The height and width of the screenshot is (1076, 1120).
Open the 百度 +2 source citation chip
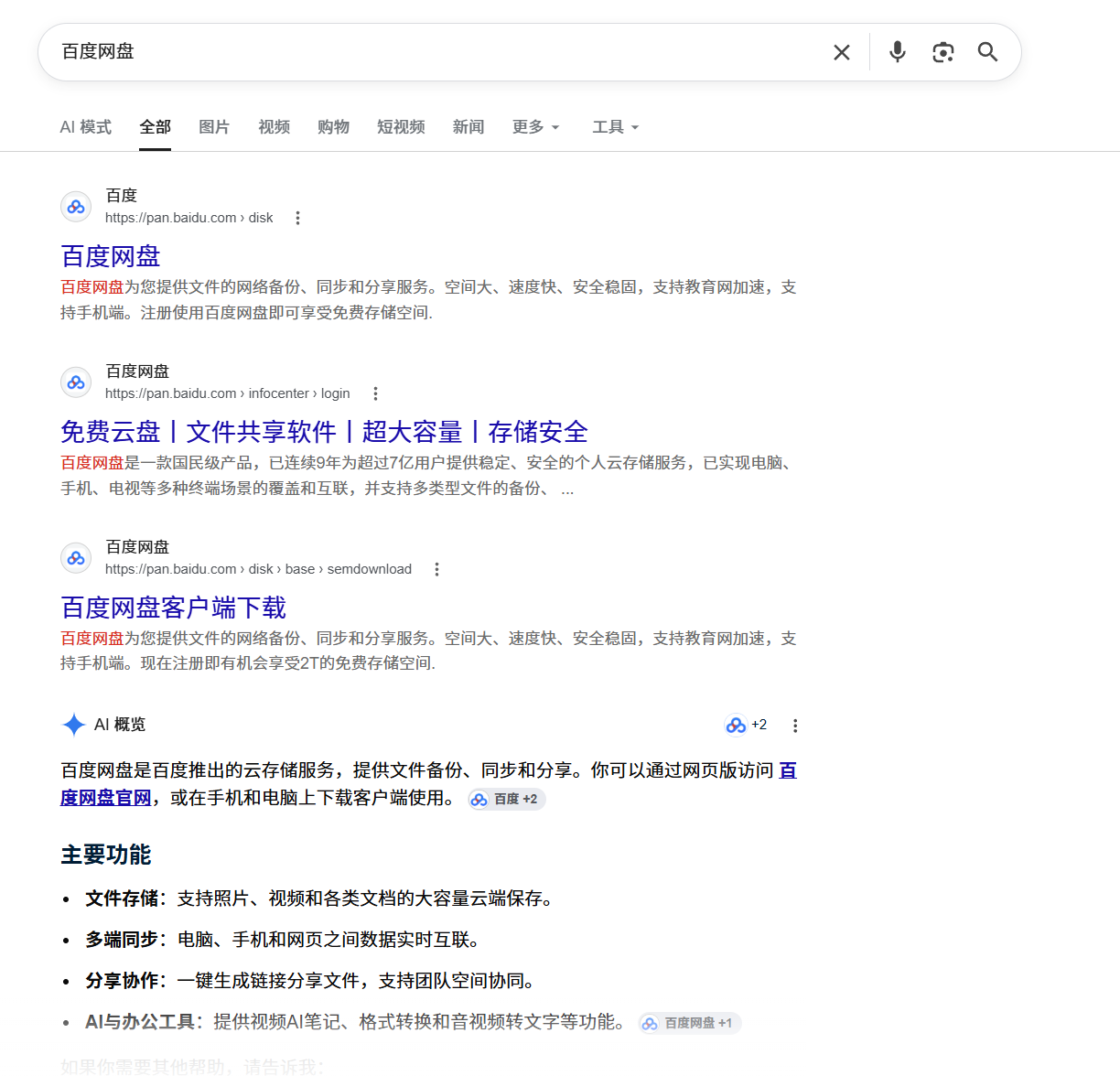point(507,799)
